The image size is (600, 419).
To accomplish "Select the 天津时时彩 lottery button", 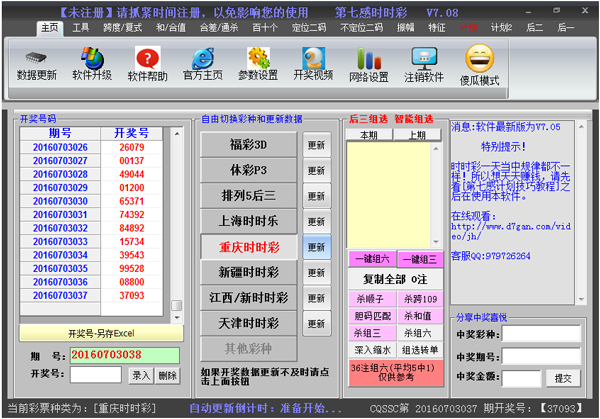I will coord(248,323).
